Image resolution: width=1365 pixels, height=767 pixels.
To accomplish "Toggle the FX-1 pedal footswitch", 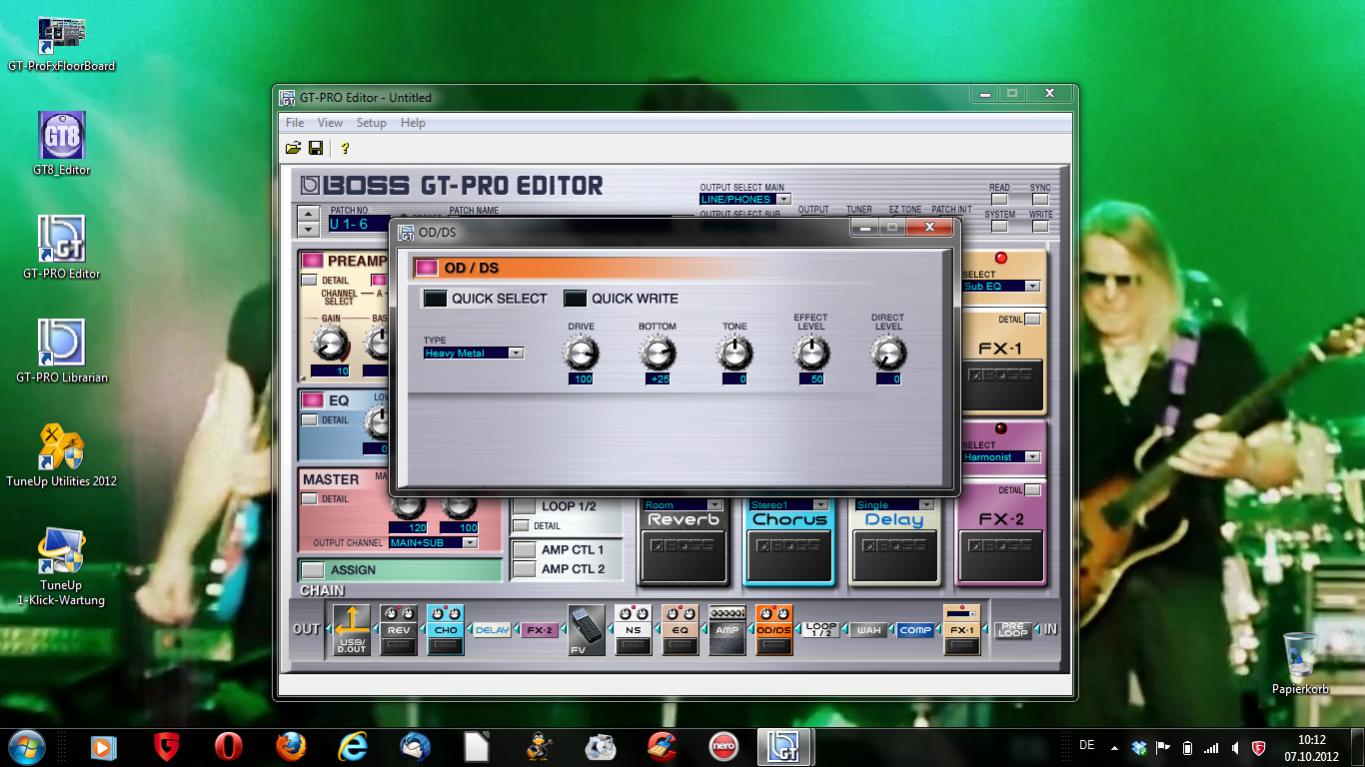I will click(x=1001, y=386).
